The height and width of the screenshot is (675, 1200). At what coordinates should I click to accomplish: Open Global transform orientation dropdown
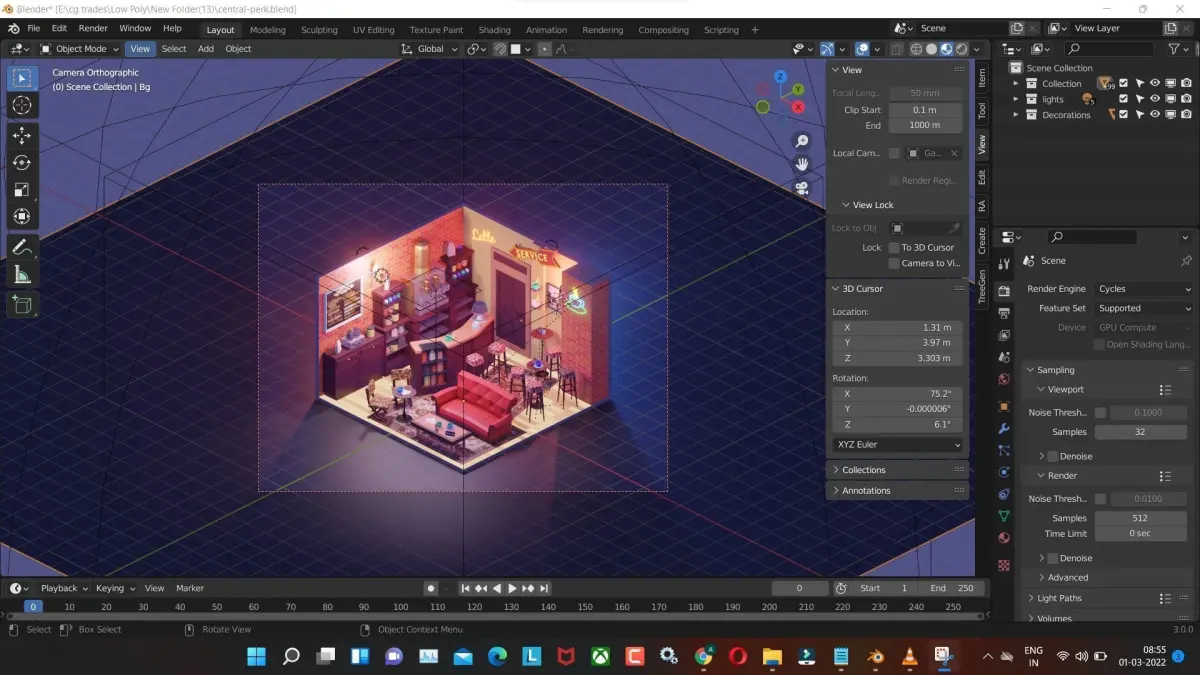pos(430,49)
